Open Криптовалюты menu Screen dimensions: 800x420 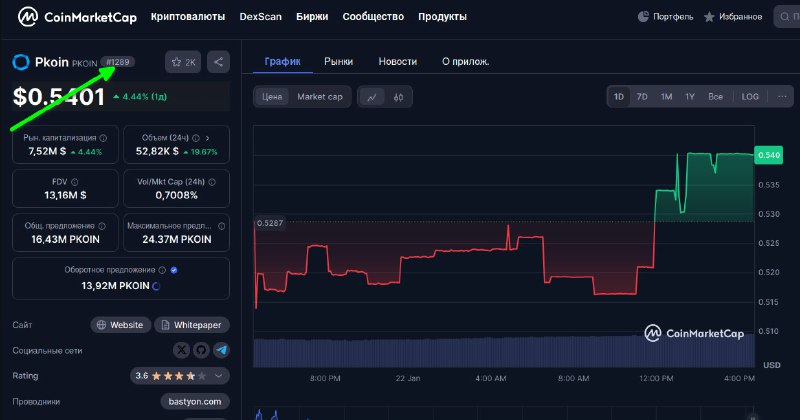coord(188,17)
